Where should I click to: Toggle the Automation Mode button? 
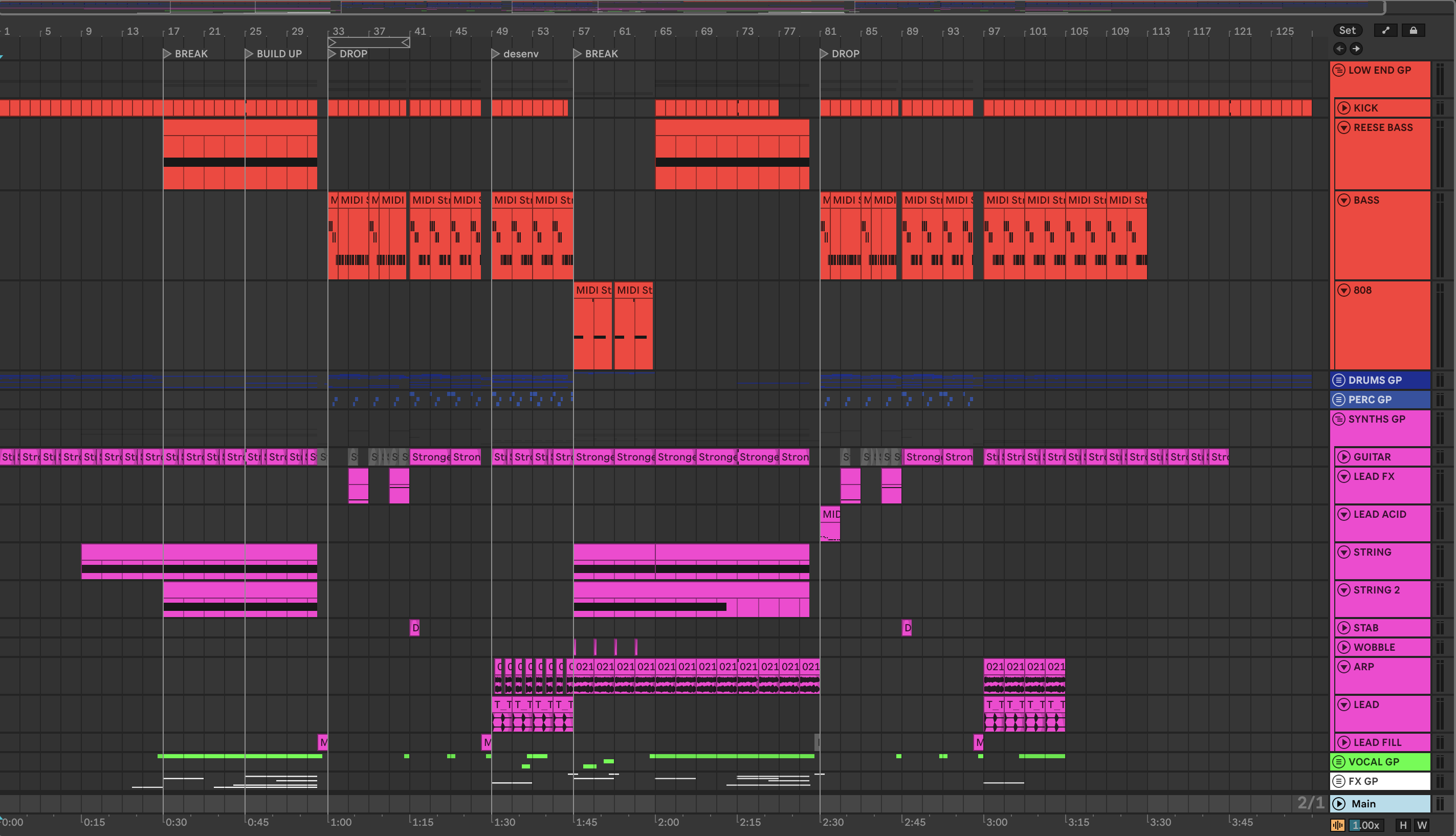[x=1385, y=30]
